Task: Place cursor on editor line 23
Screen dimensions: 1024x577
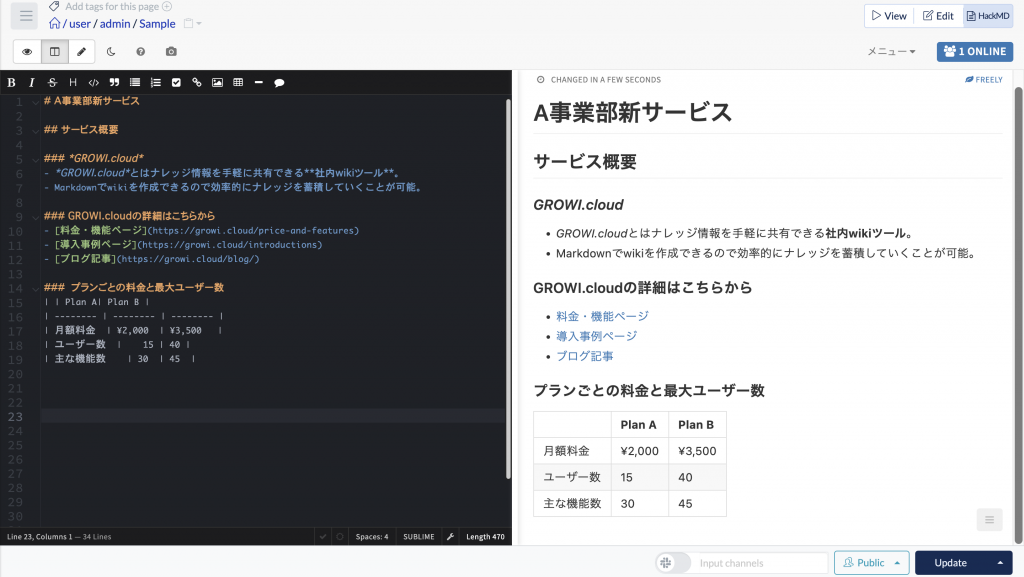Action: click(272, 416)
